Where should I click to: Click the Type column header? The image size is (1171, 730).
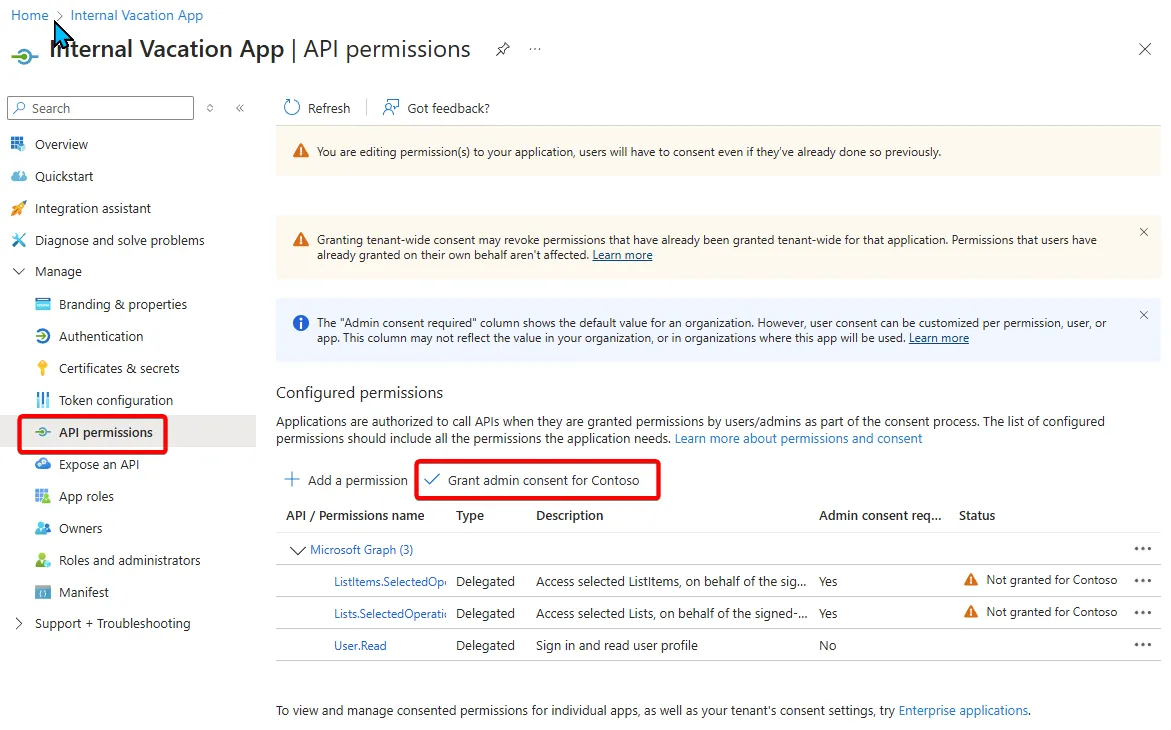(470, 516)
